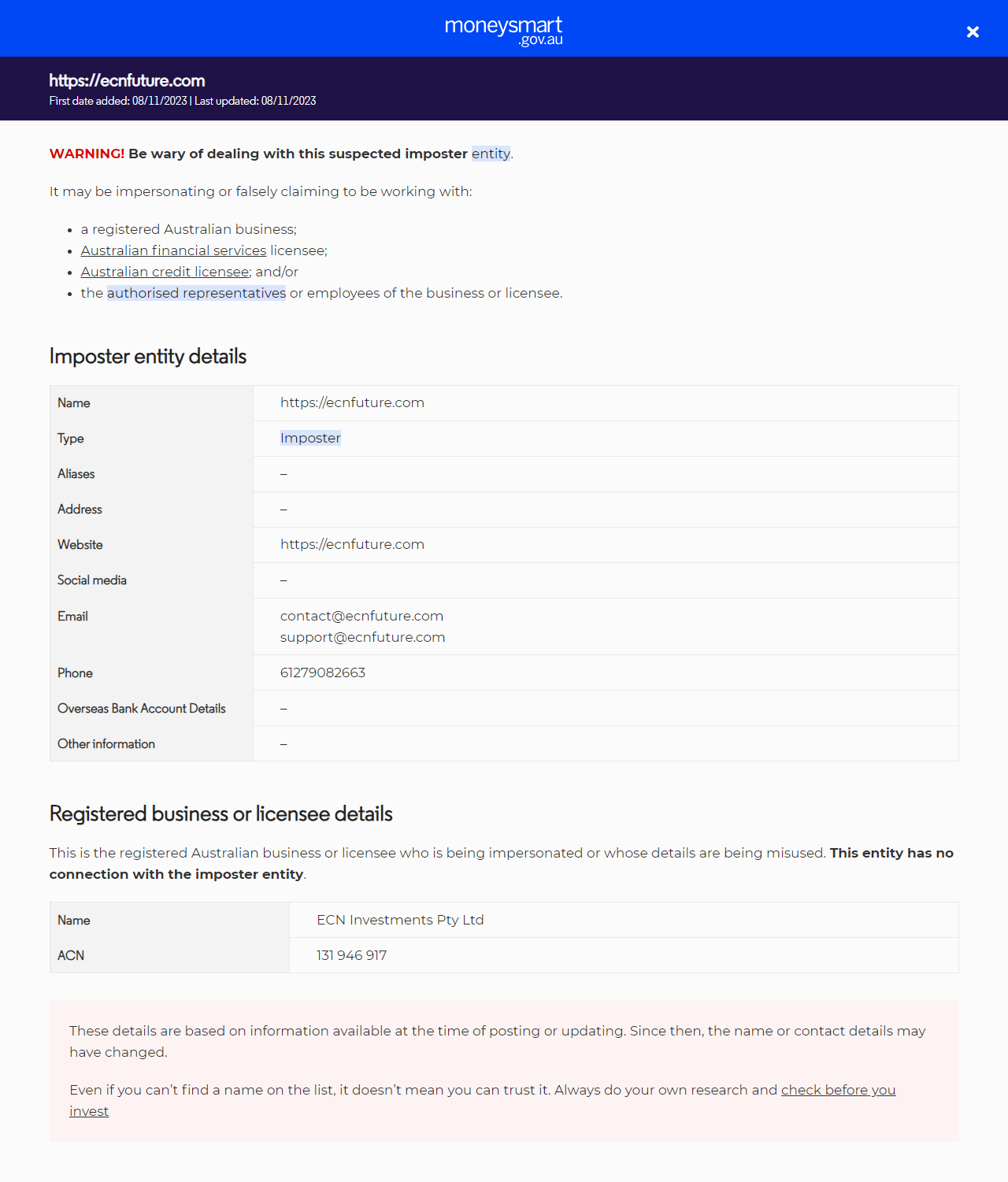Click the contact@ecnfuture.com email address
This screenshot has width=1008, height=1182.
click(361, 616)
